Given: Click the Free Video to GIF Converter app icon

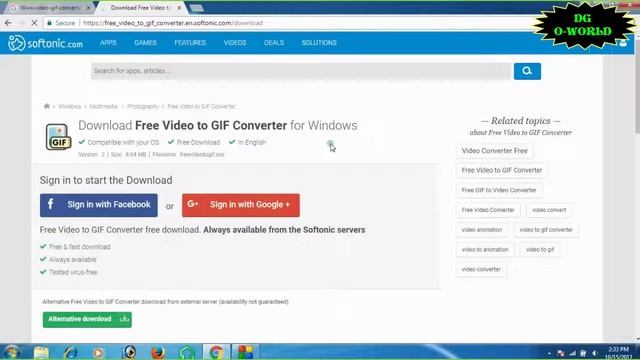Looking at the screenshot, I should tap(58, 137).
